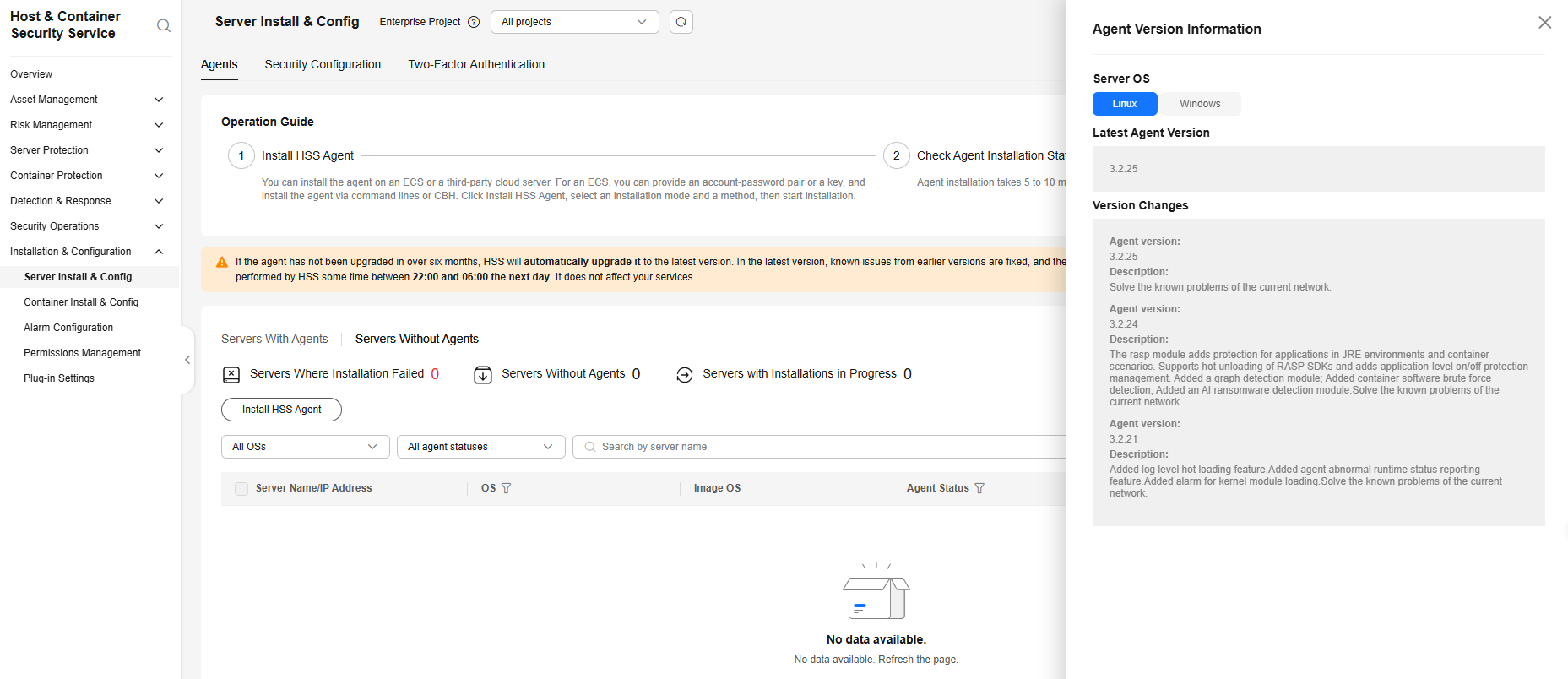Click the Enterprise Project help question icon
The image size is (1568, 679).
pos(474,22)
